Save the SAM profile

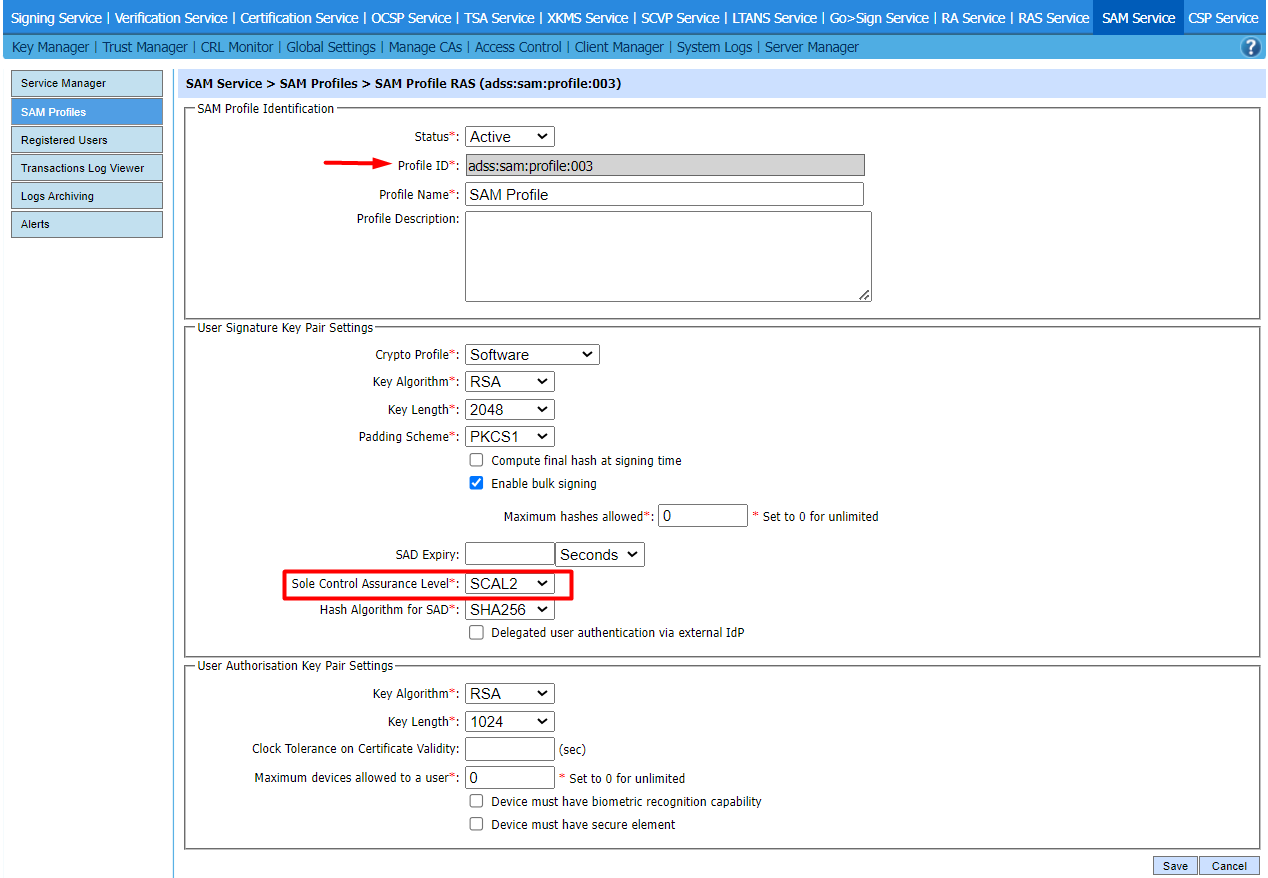[x=1175, y=866]
